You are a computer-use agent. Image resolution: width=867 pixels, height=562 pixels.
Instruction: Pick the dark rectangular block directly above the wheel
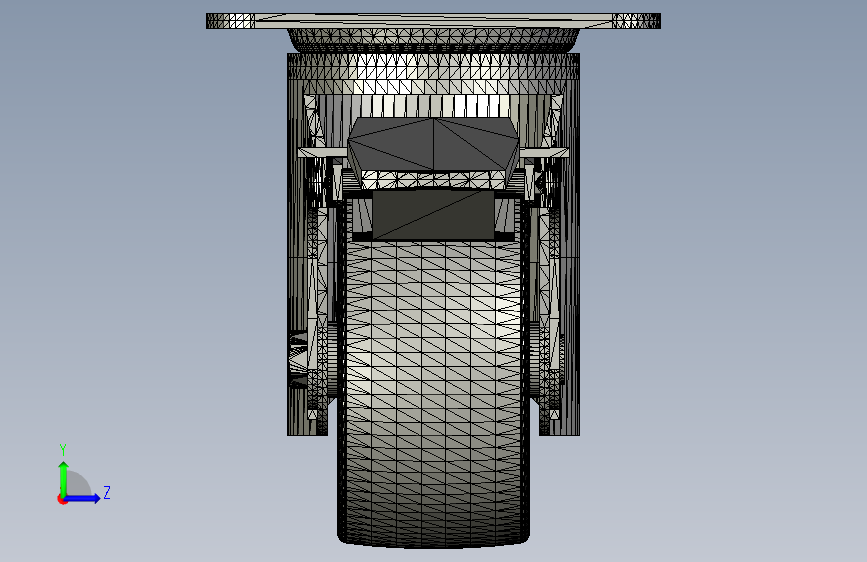[433, 215]
